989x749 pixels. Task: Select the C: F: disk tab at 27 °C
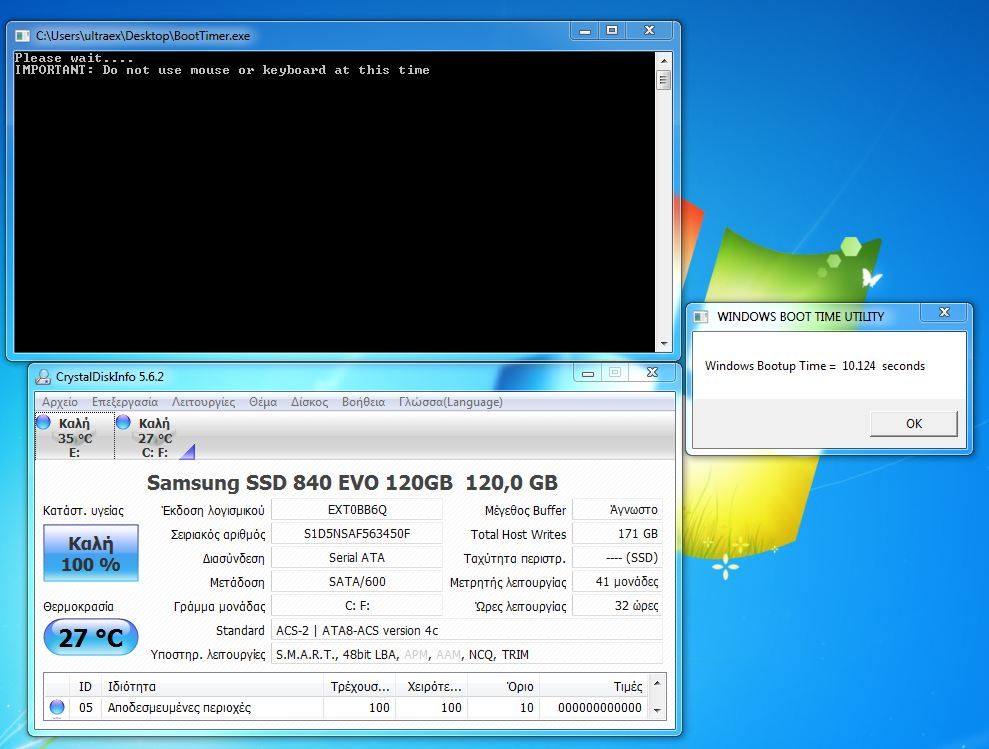pyautogui.click(x=155, y=437)
